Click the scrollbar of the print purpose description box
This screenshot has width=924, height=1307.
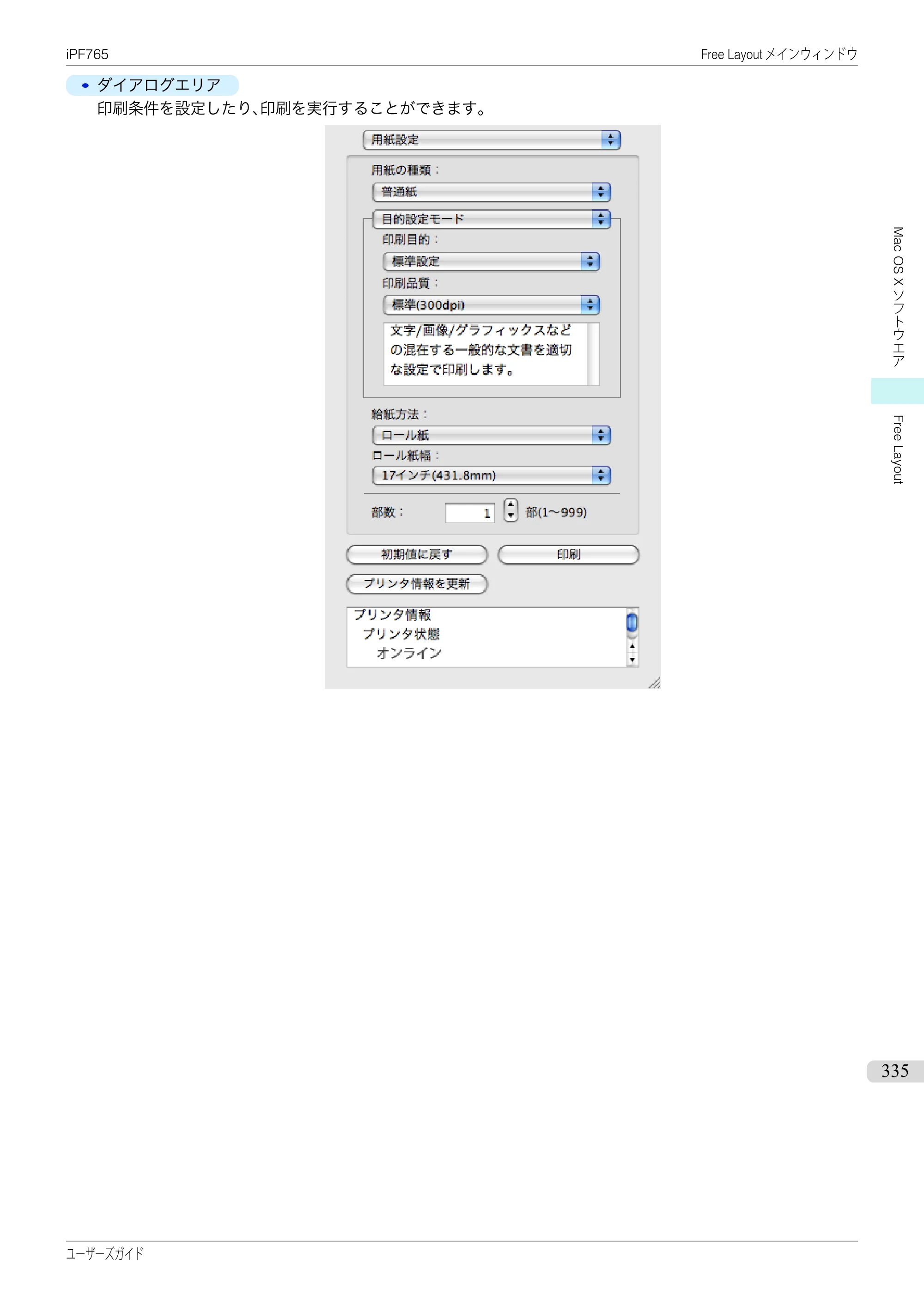tap(593, 354)
